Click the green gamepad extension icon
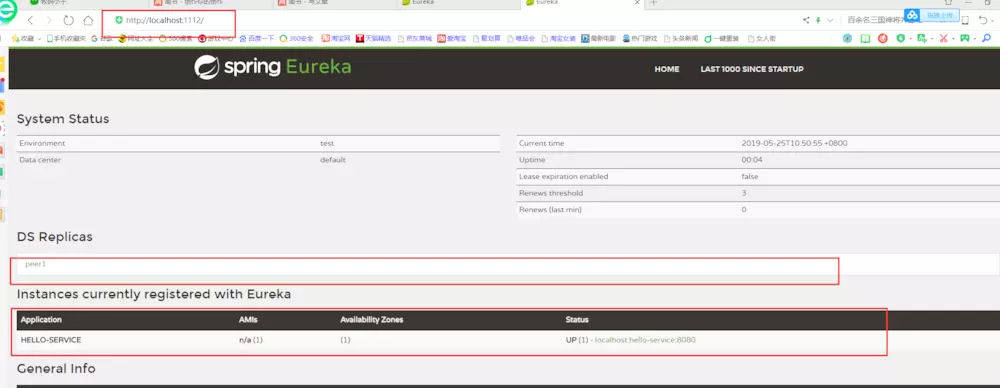This screenshot has height=388, width=1000. point(965,38)
